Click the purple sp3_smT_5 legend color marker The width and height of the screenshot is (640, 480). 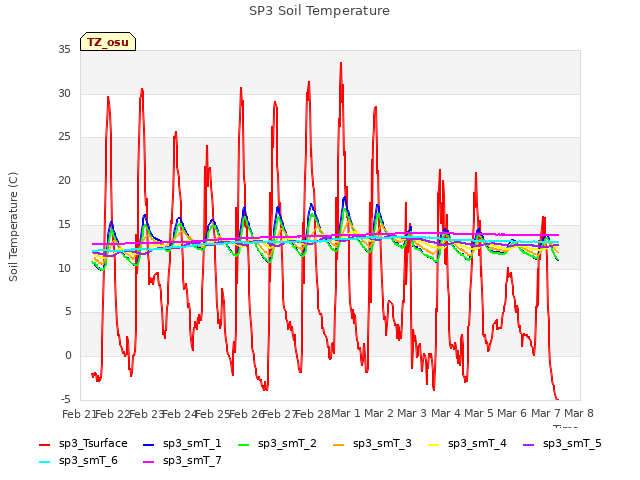point(529,444)
